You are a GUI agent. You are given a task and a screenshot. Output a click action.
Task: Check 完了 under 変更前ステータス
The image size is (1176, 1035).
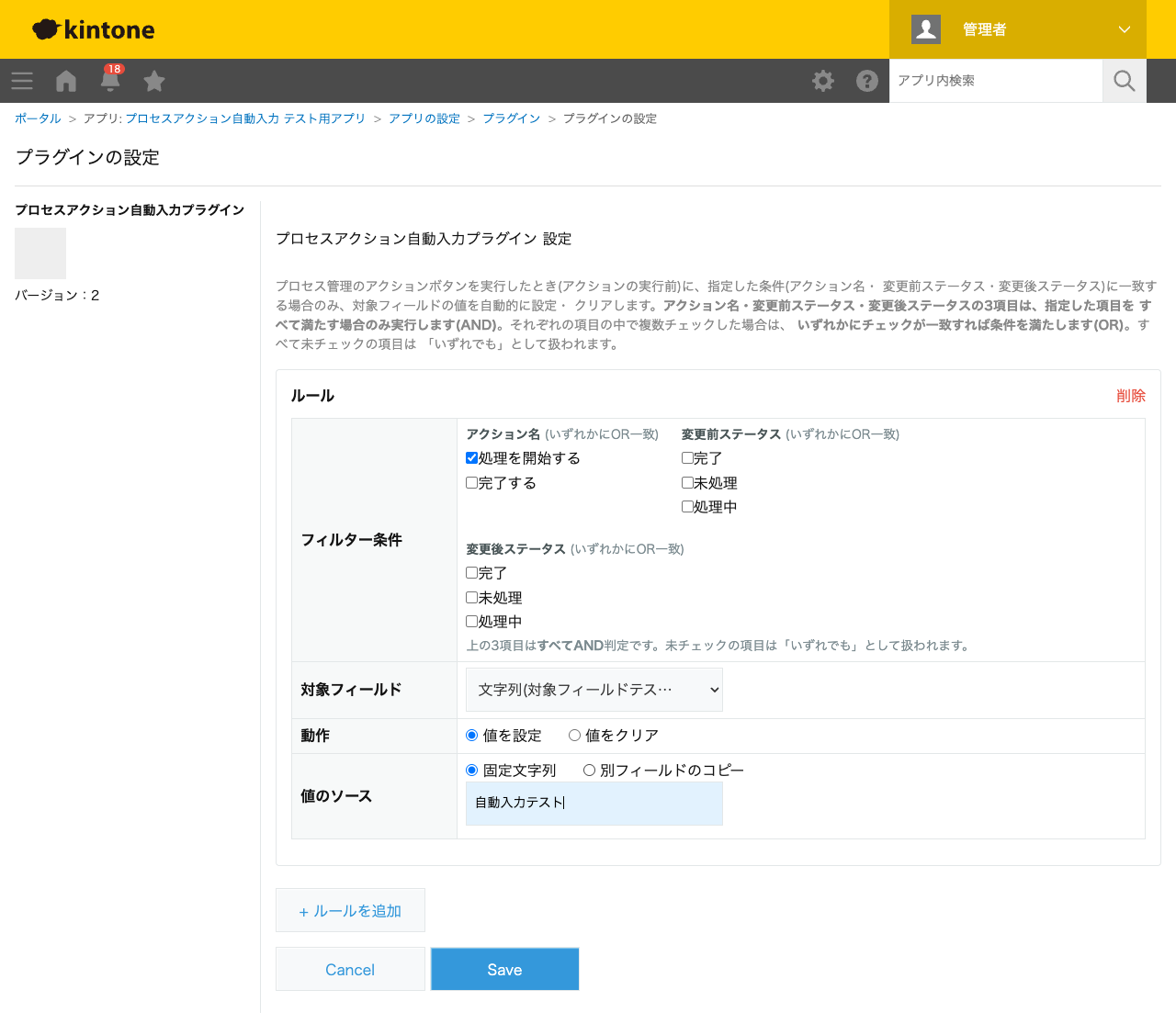point(687,458)
